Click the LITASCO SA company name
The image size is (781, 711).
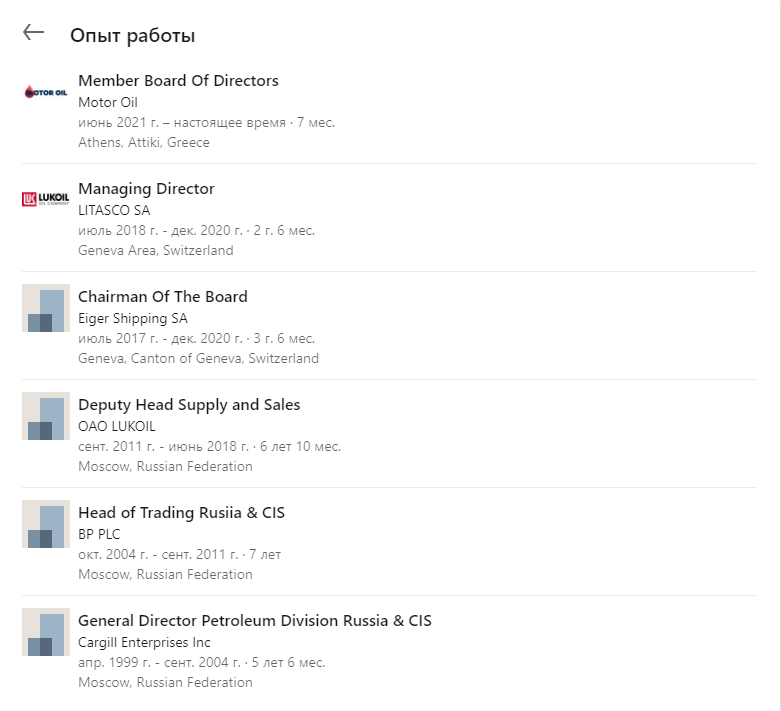(114, 210)
